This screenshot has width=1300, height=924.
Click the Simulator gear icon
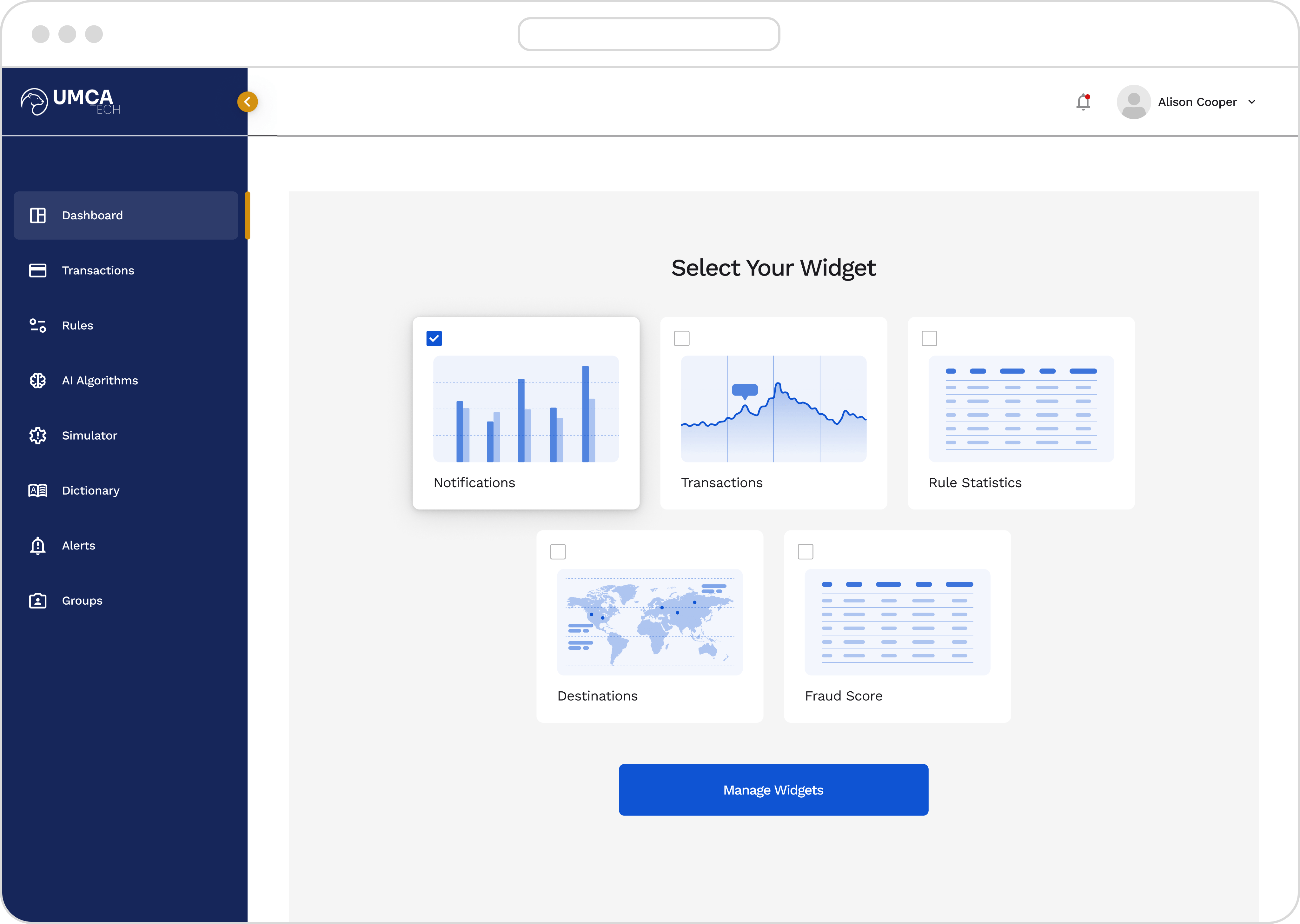pyautogui.click(x=37, y=436)
